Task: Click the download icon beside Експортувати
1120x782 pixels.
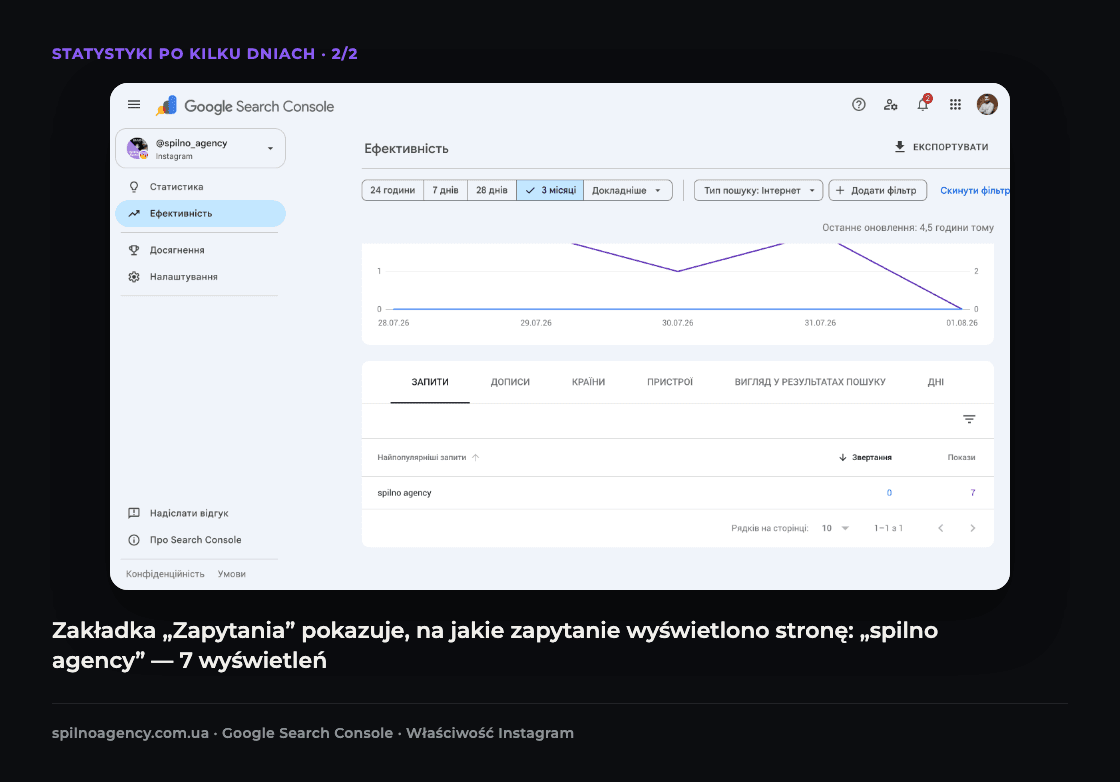Action: [x=900, y=146]
